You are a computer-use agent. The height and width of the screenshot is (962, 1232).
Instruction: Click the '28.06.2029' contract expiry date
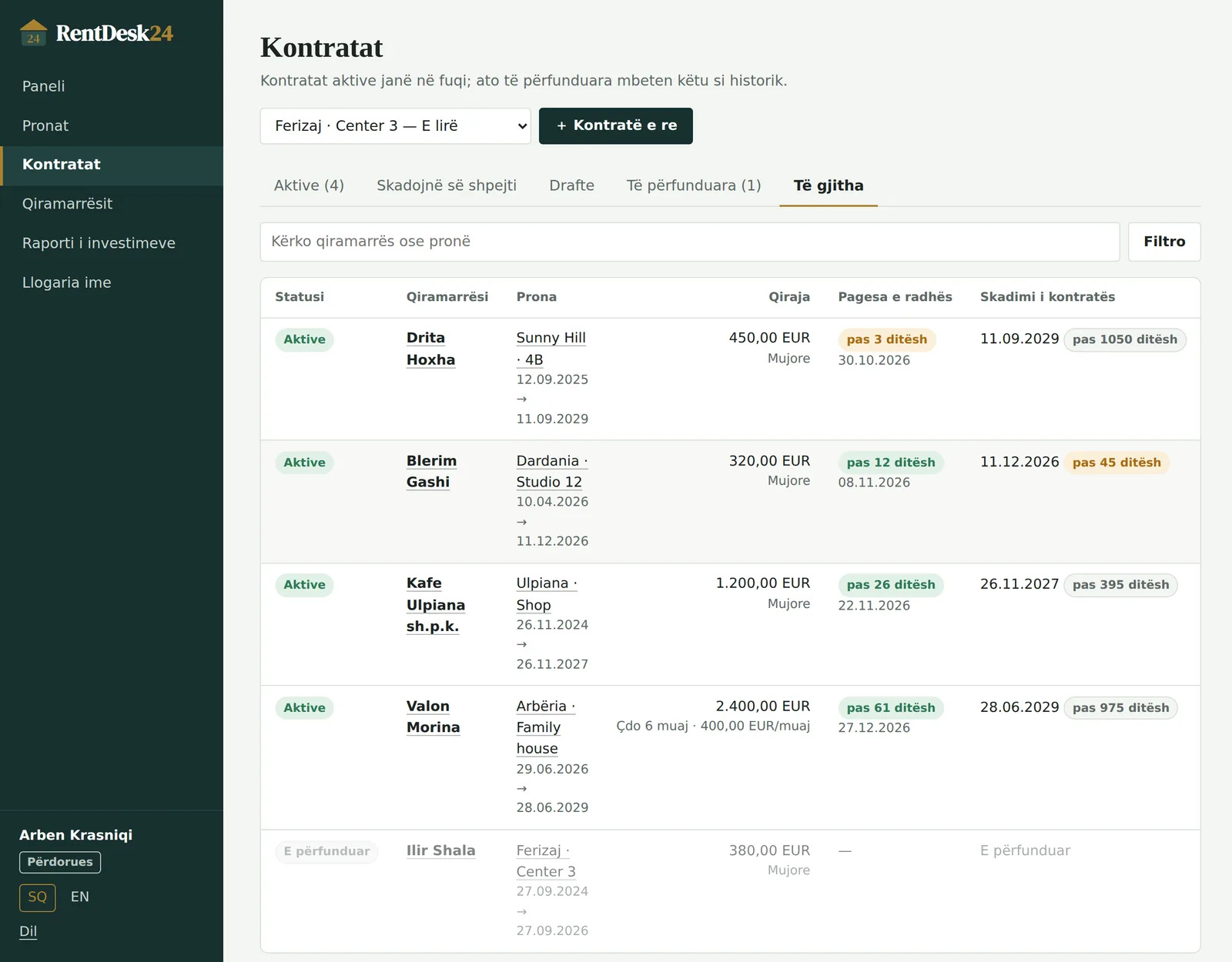1019,707
